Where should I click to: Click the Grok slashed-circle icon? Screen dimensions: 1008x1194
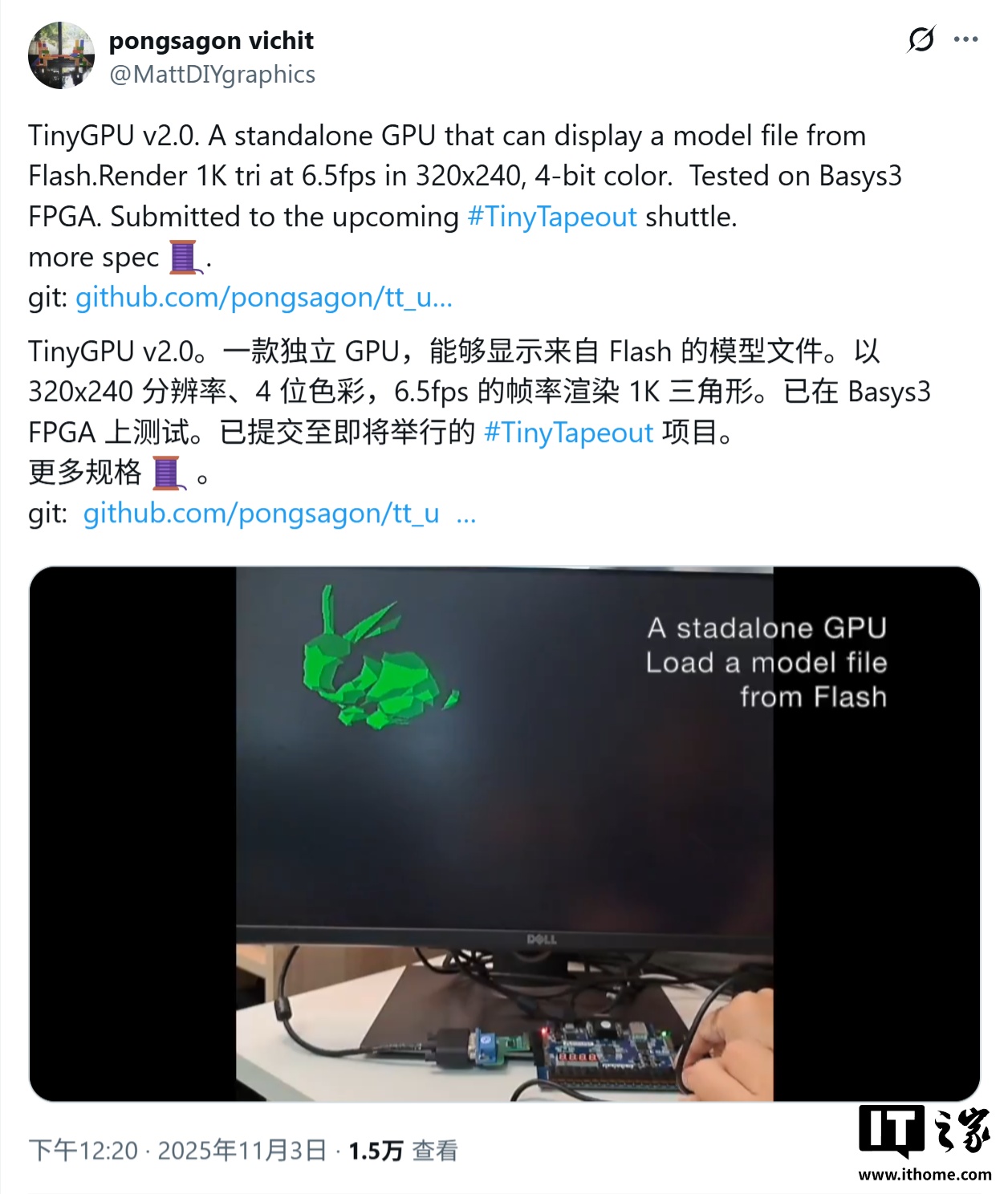pyautogui.click(x=921, y=39)
